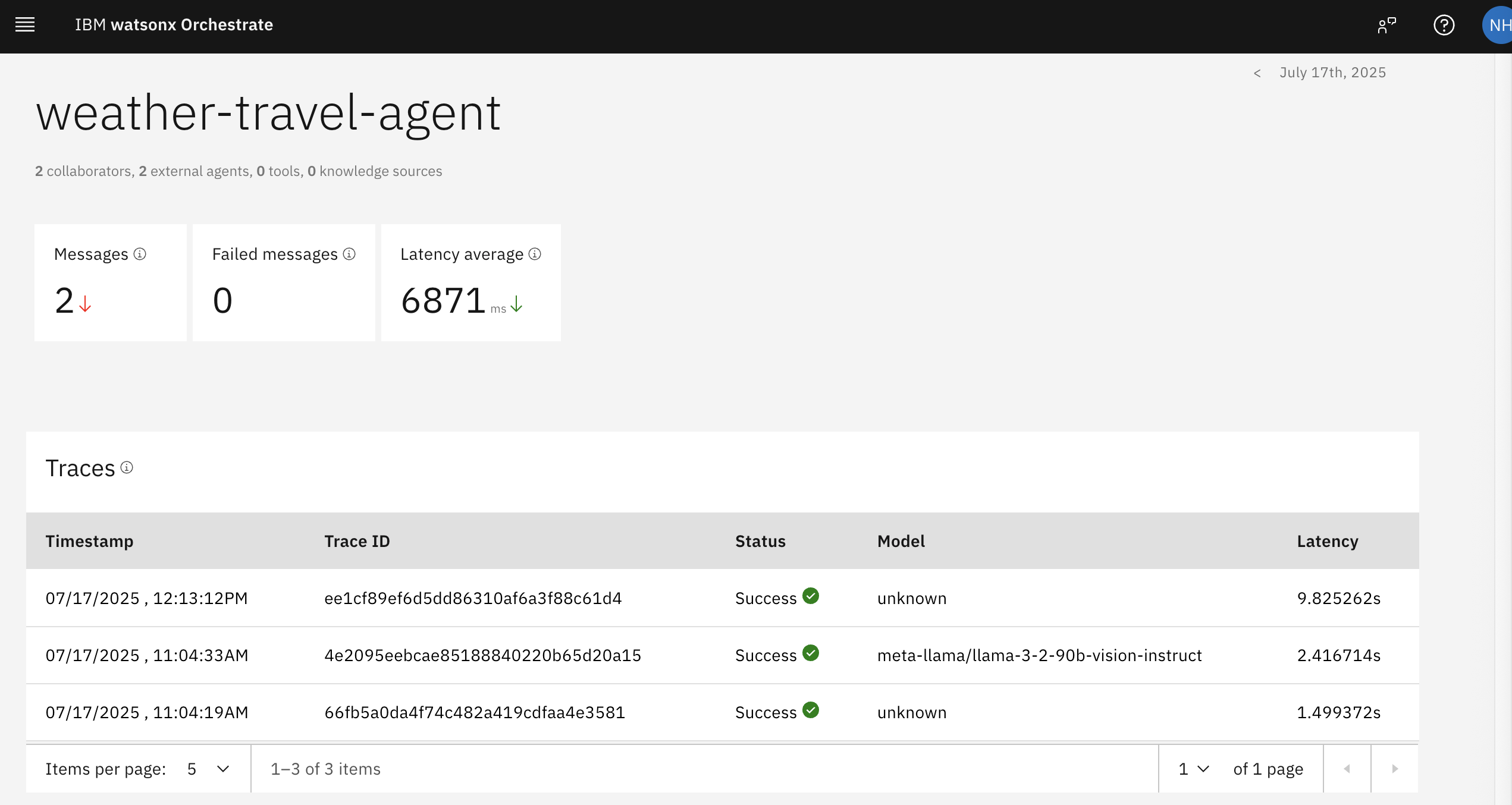Open the help question mark icon
The width and height of the screenshot is (1512, 805).
pyautogui.click(x=1444, y=25)
